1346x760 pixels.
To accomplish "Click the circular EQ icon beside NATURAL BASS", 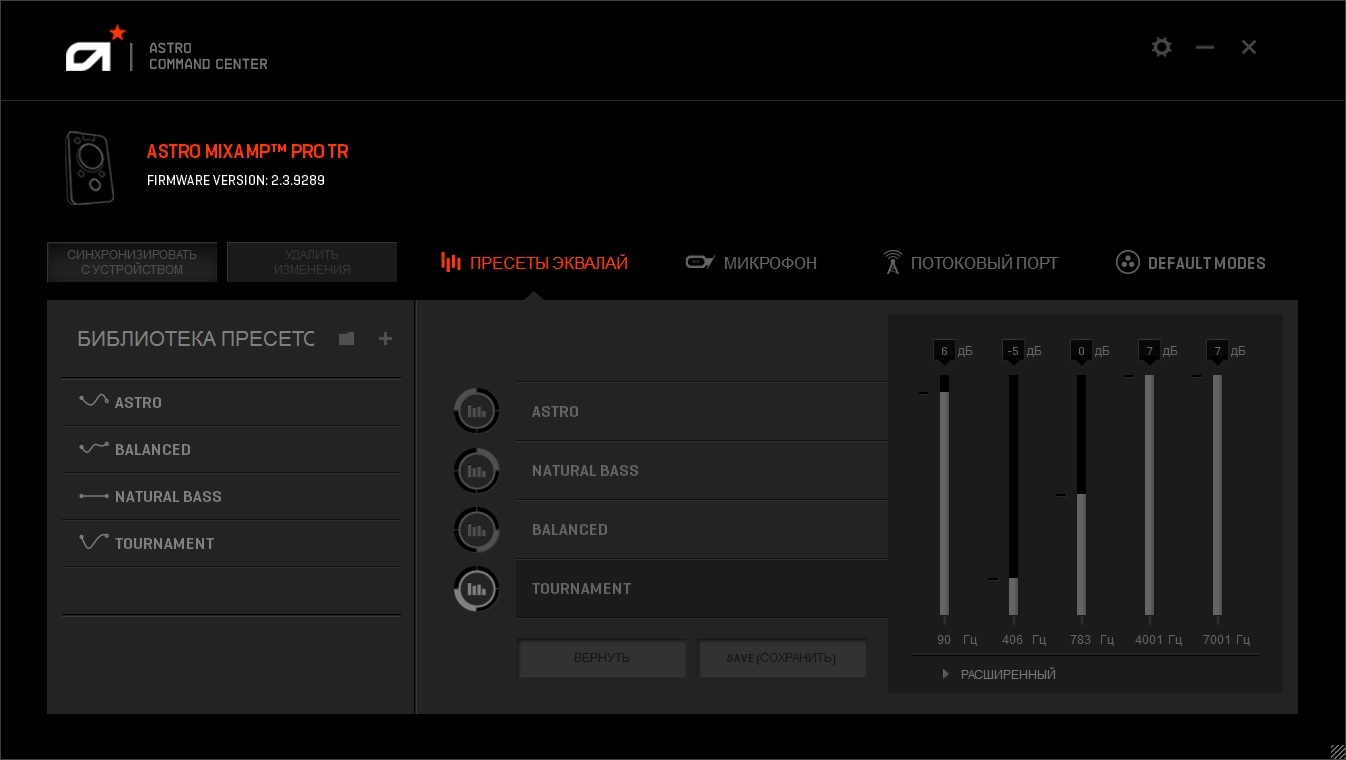I will click(476, 470).
